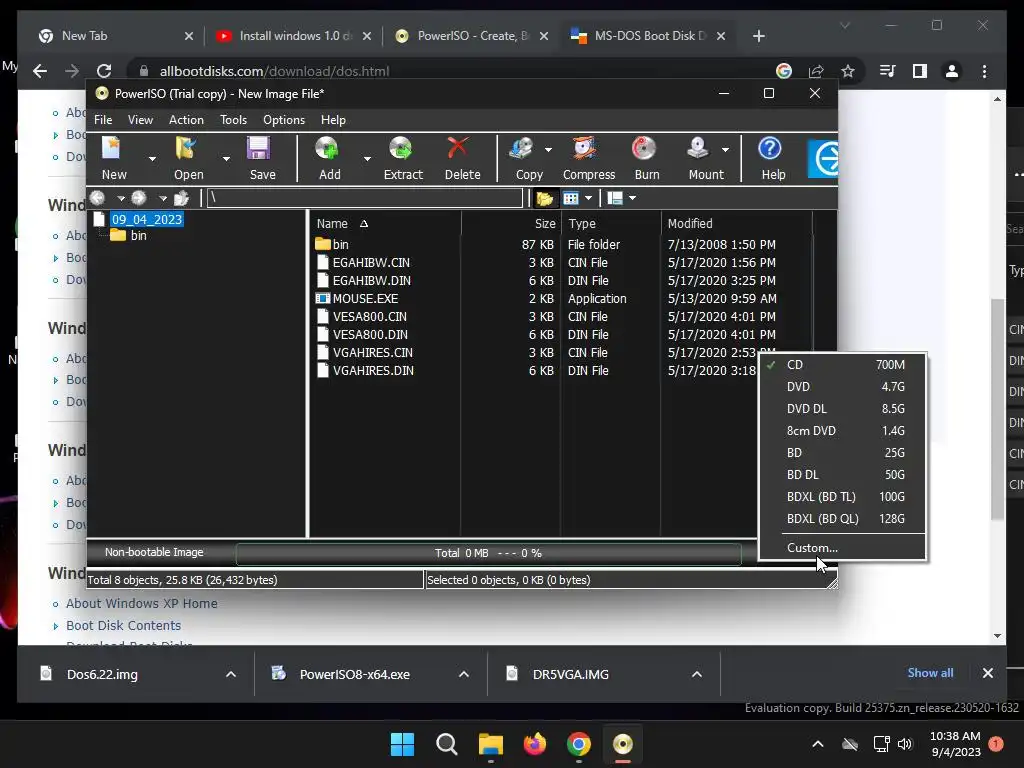Click the blue arrow icon right of Help
1024x768 pixels.
[x=824, y=159]
